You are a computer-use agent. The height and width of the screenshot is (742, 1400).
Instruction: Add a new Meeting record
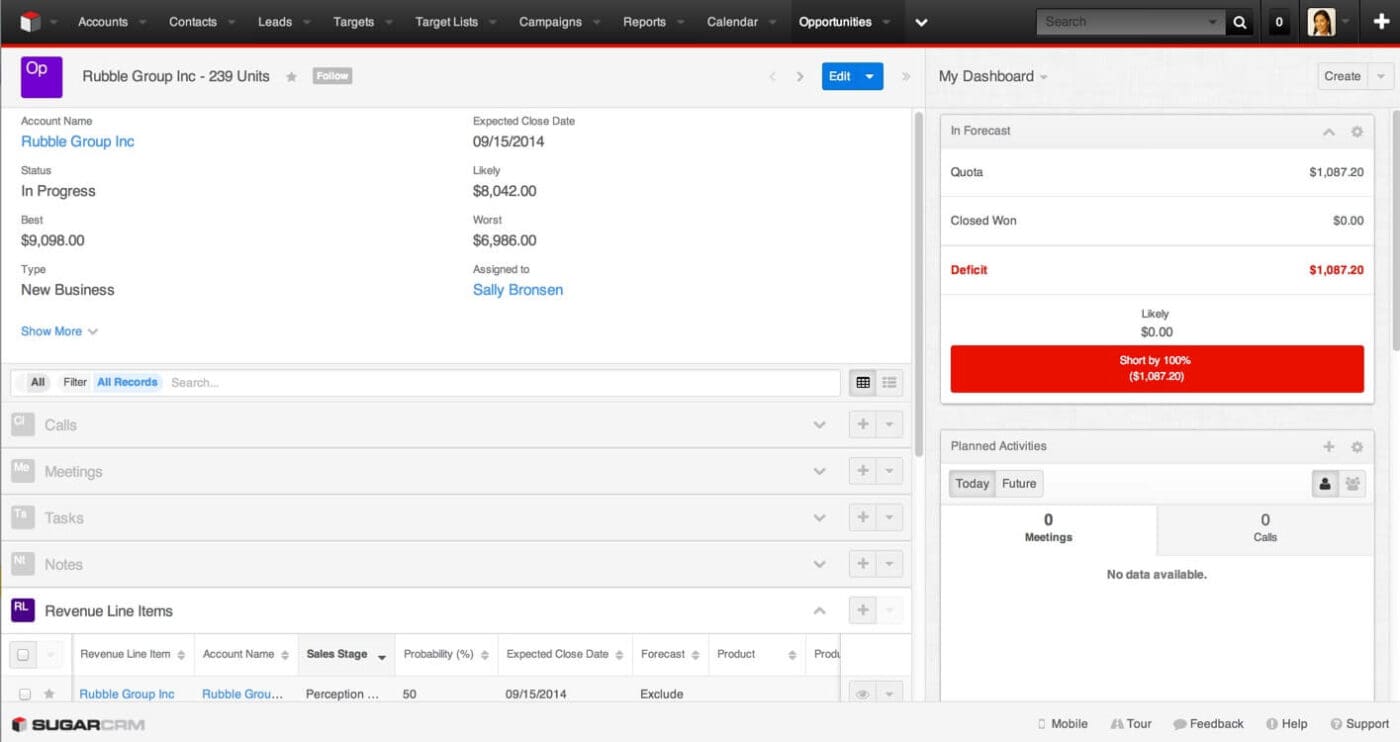[862, 471]
